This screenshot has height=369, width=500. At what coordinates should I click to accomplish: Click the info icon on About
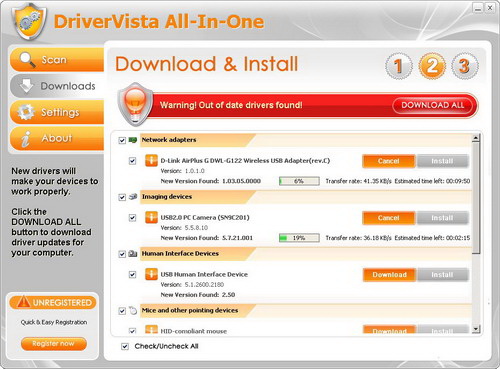pyautogui.click(x=26, y=139)
